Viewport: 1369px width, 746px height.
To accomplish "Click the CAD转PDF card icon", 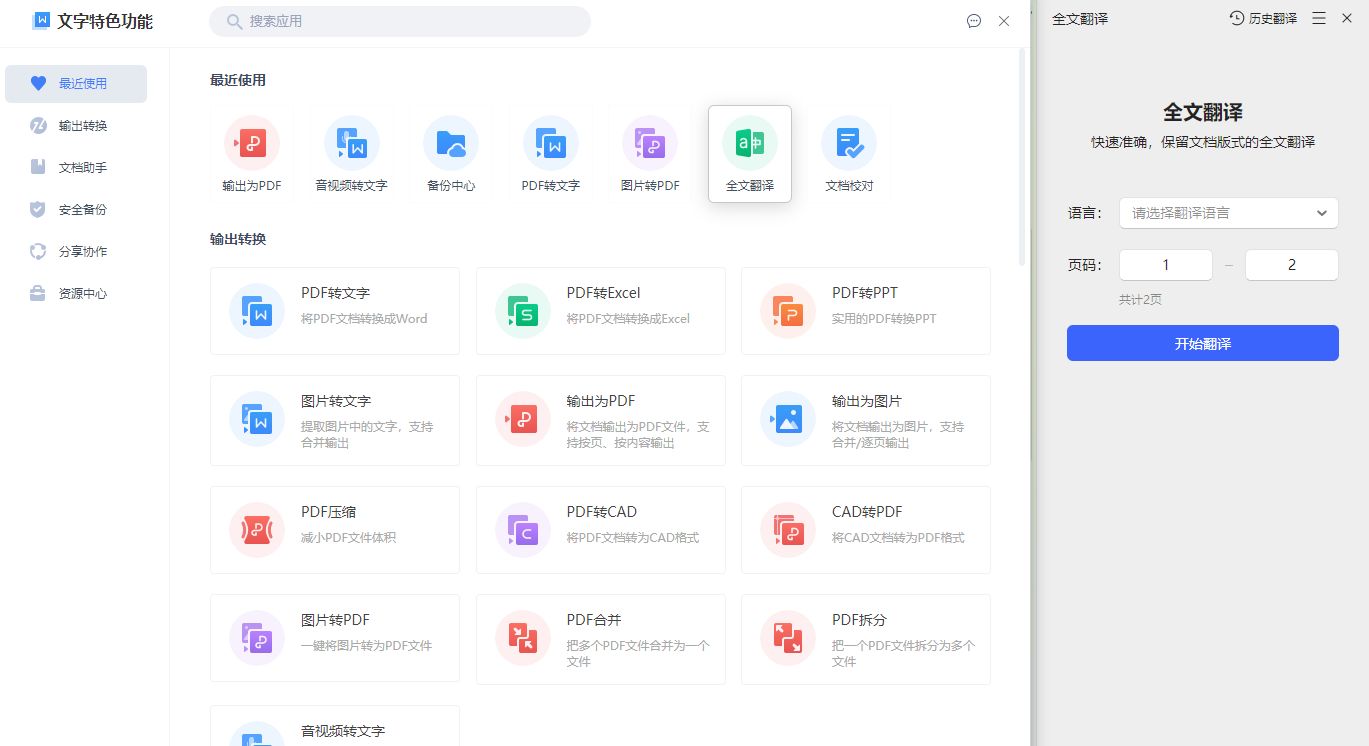I will pyautogui.click(x=788, y=529).
